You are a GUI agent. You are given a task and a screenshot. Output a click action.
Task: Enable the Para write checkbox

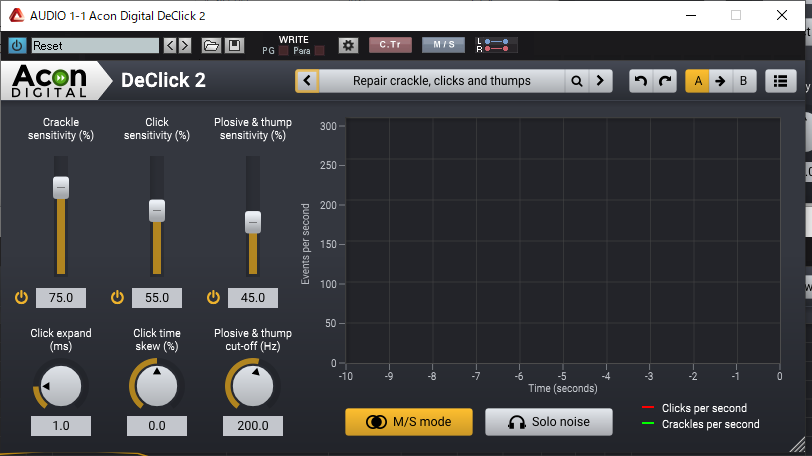320,51
